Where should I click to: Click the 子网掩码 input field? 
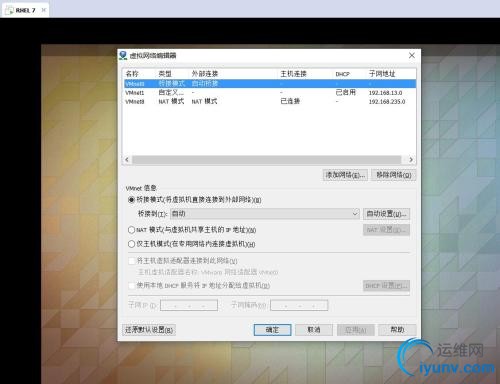[299, 305]
